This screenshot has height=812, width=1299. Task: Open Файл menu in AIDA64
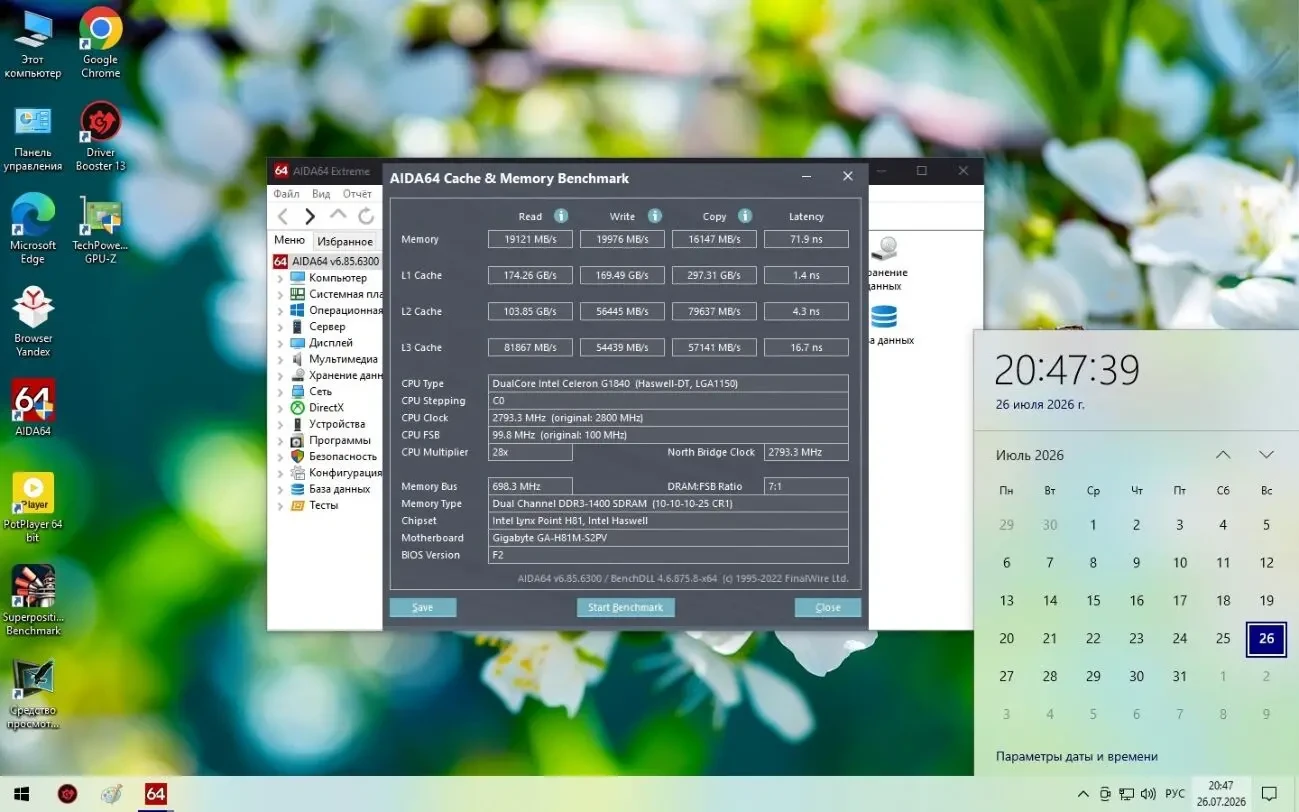click(286, 194)
